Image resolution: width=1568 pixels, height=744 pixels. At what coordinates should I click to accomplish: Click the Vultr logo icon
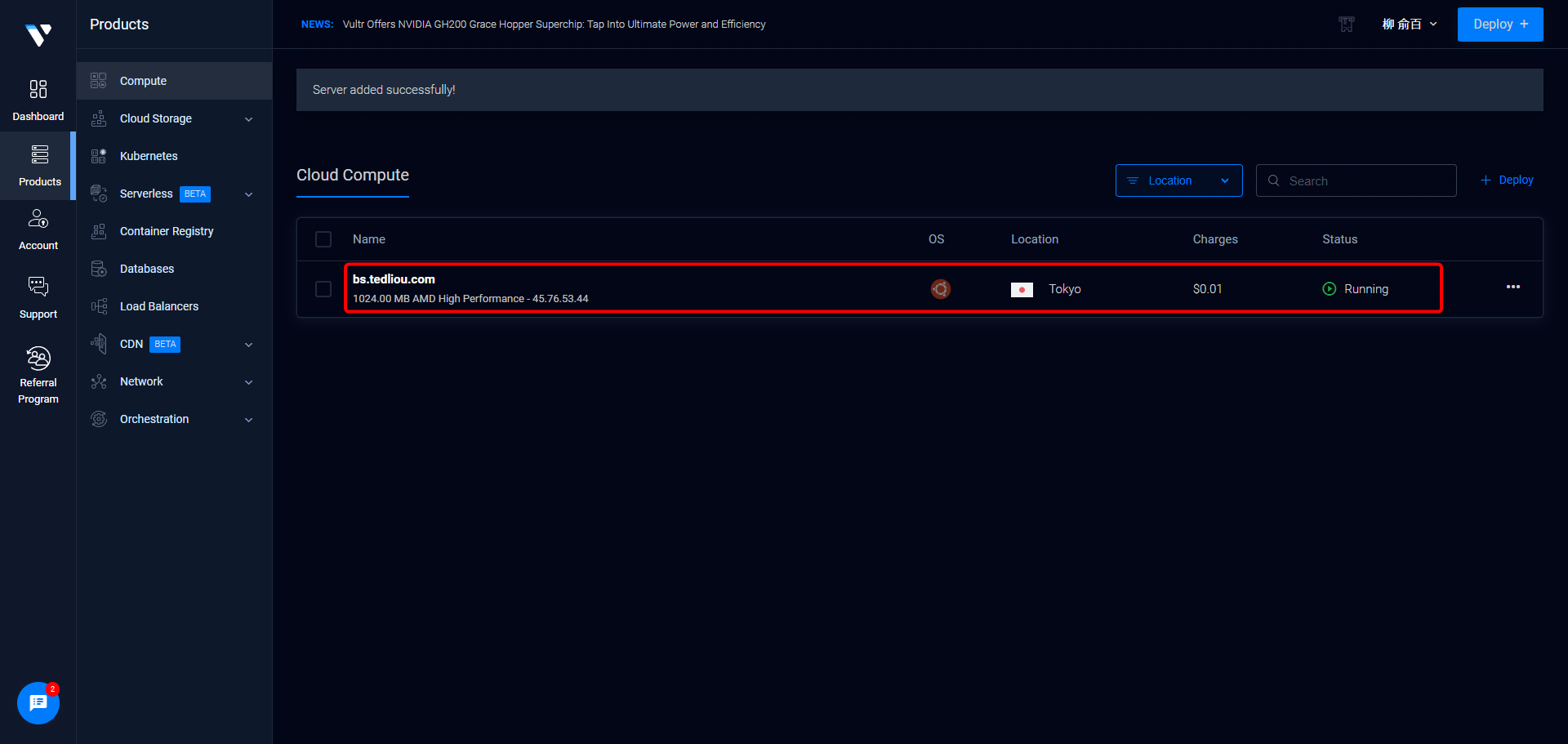[x=38, y=34]
